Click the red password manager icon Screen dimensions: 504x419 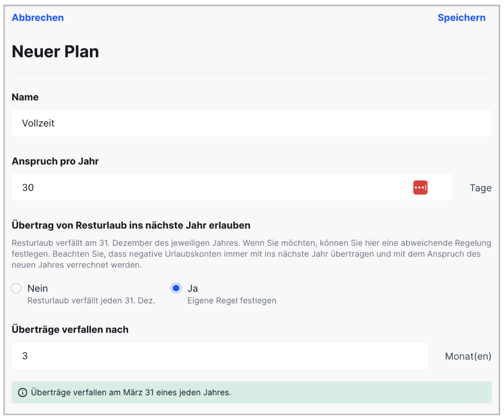pos(420,187)
